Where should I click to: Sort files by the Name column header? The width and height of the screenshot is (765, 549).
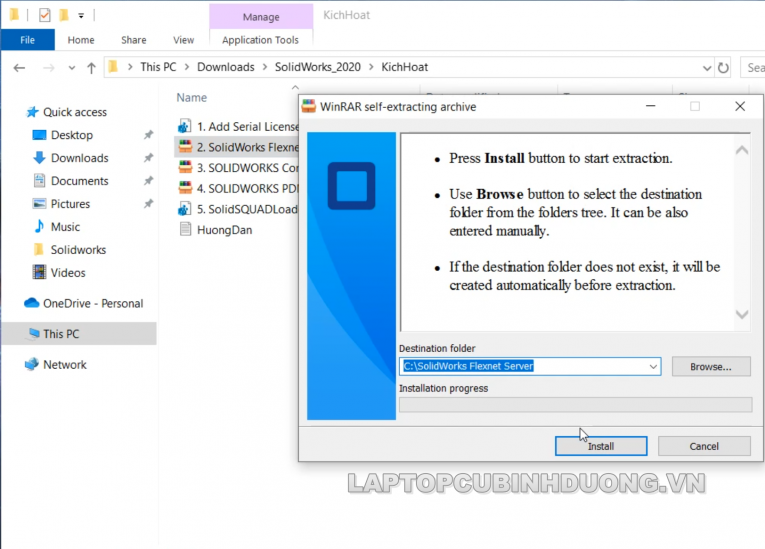[192, 98]
